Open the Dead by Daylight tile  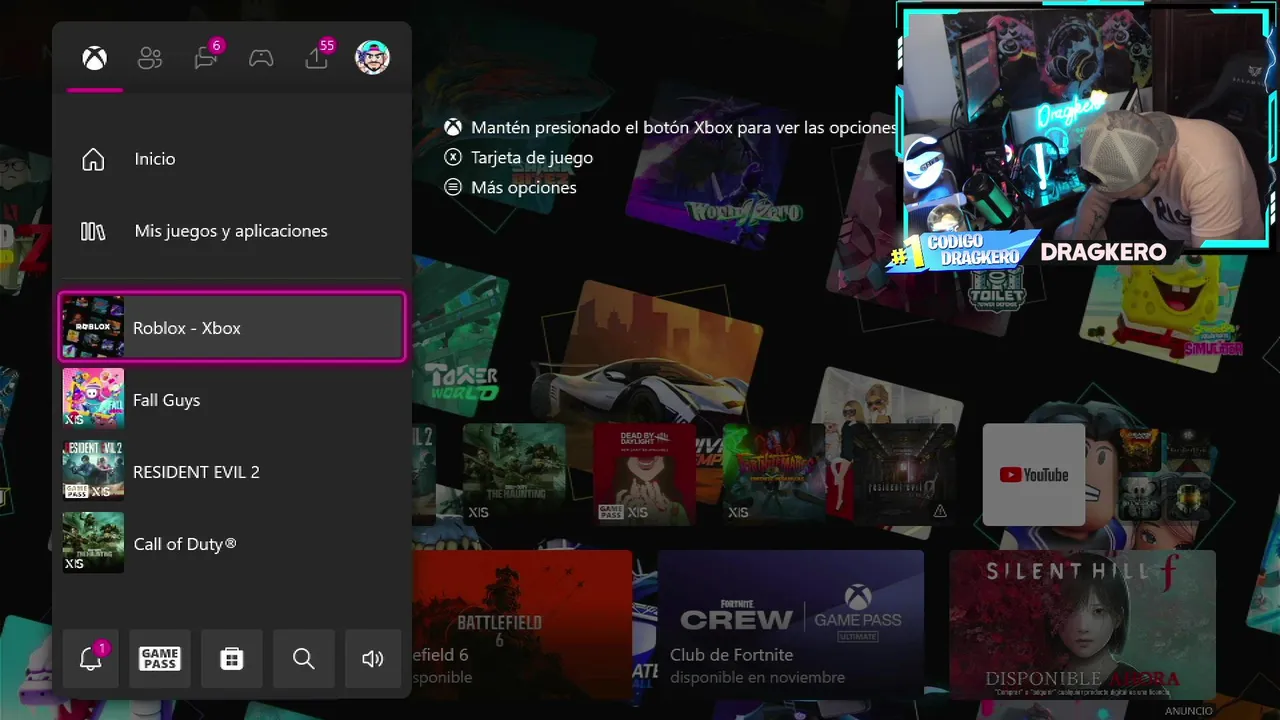644,474
